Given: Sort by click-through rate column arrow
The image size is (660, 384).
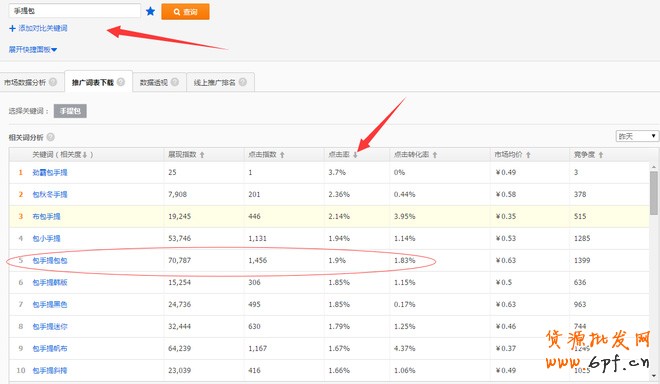Looking at the screenshot, I should pyautogui.click(x=355, y=155).
